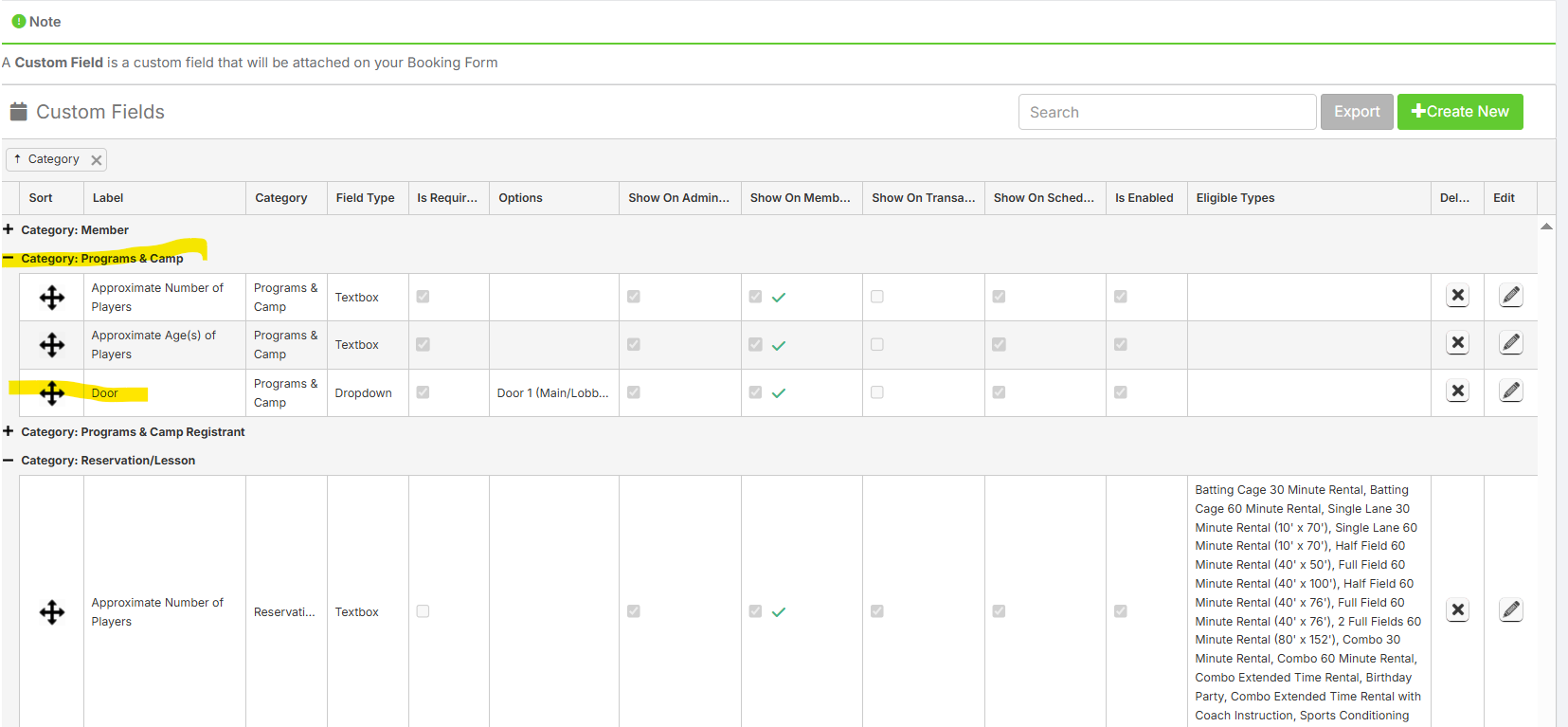Viewport: 1568px width, 727px height.
Task: Click the Search input field
Action: pos(1166,112)
